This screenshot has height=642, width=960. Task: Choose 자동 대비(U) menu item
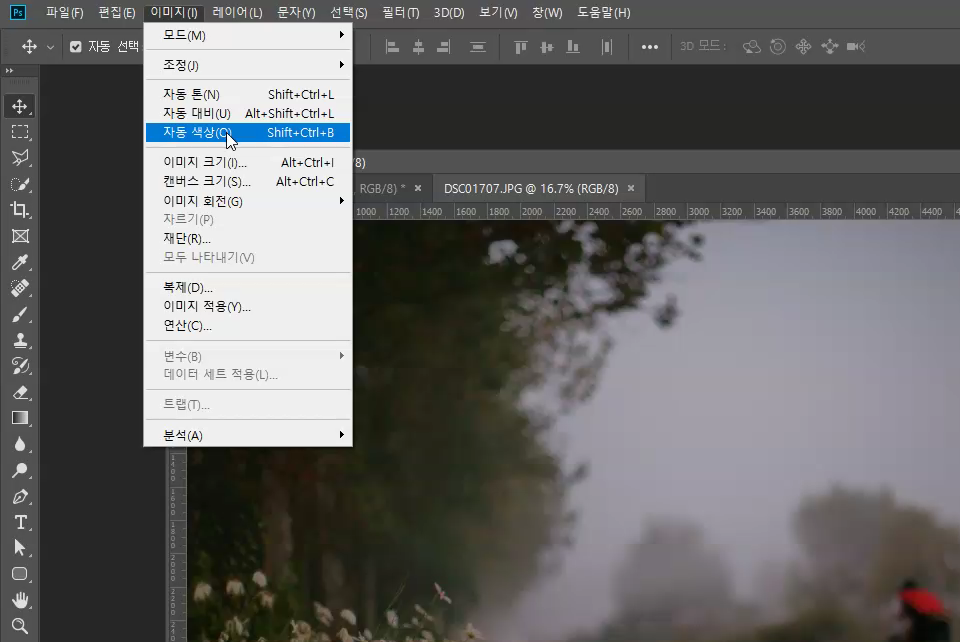click(x=248, y=113)
